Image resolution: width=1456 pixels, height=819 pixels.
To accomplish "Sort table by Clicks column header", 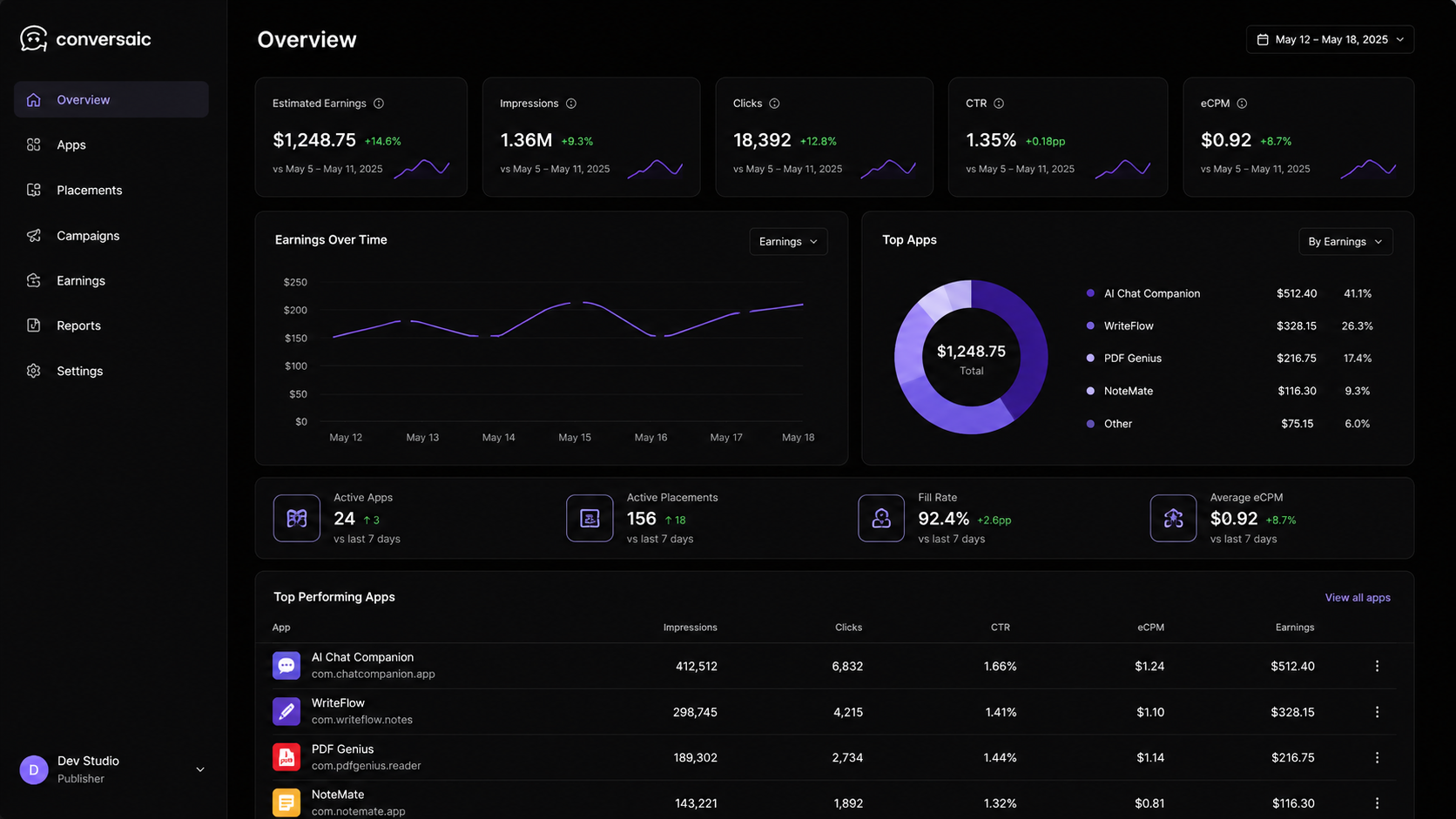I will (848, 628).
